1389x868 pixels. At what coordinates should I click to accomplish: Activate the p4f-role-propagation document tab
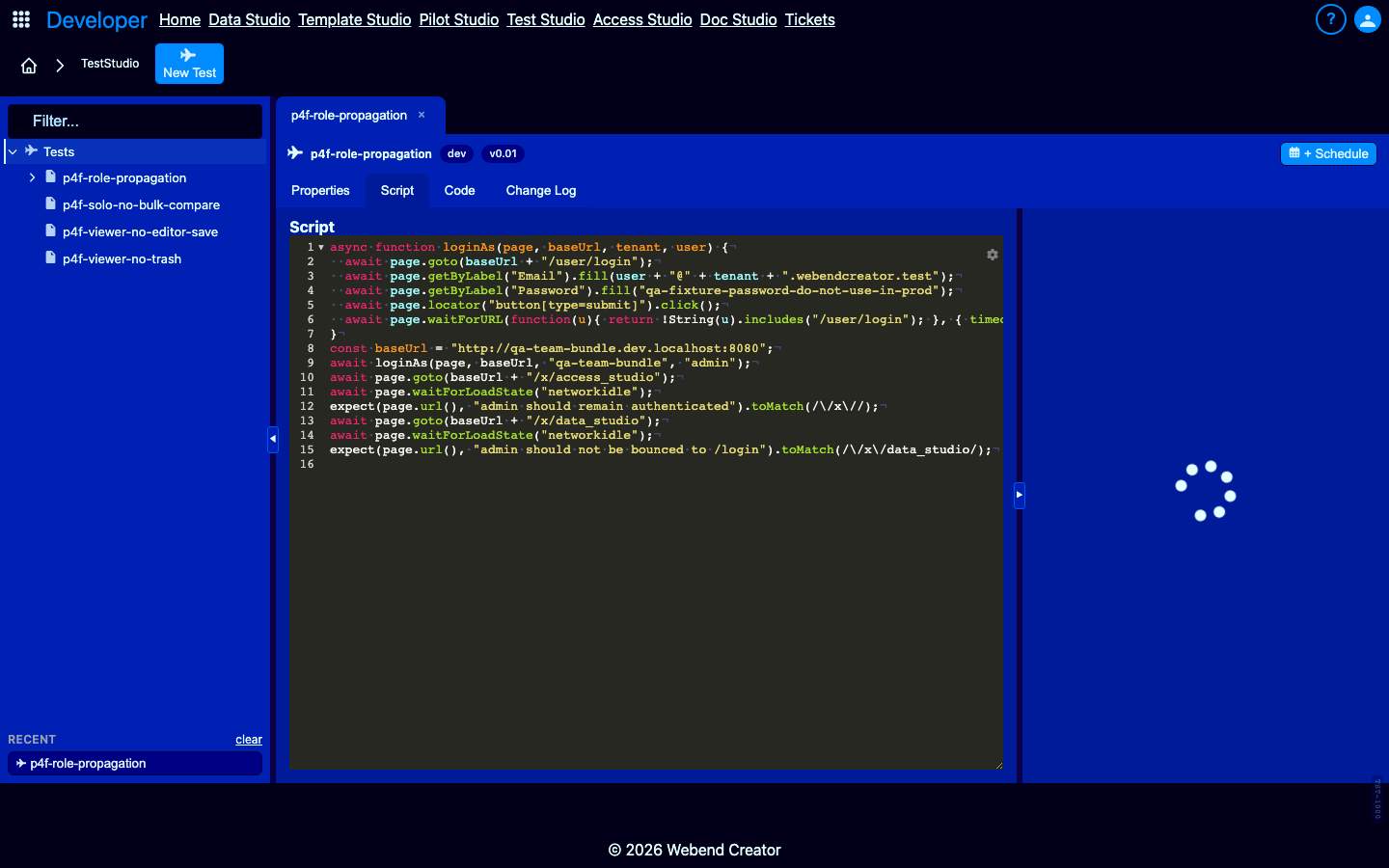click(349, 115)
